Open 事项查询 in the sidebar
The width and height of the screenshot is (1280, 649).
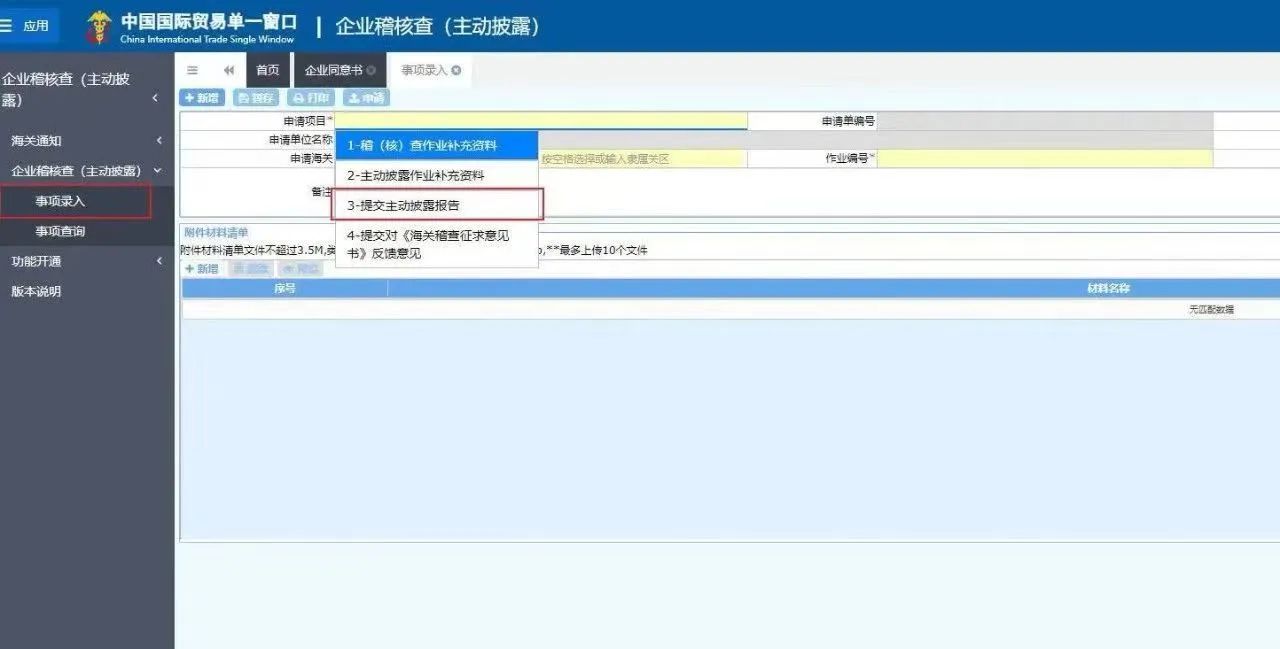60,231
